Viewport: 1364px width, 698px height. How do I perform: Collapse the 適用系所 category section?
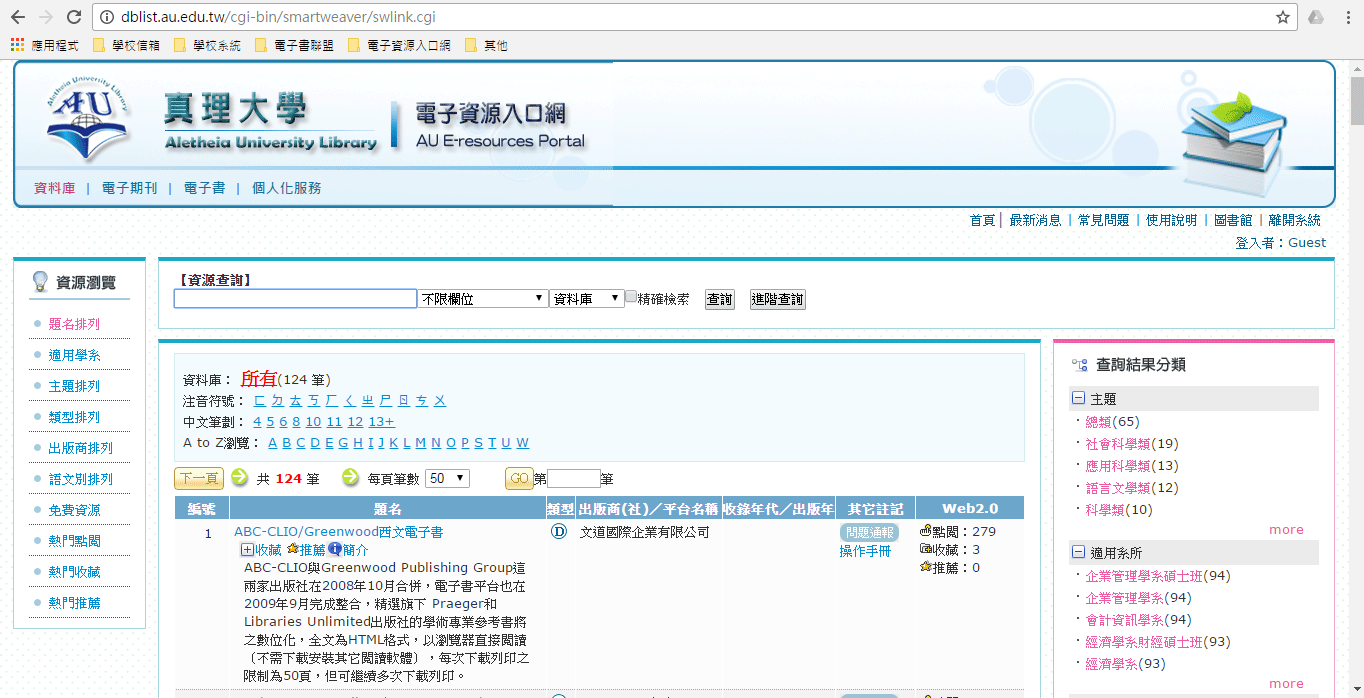pyautogui.click(x=1078, y=552)
